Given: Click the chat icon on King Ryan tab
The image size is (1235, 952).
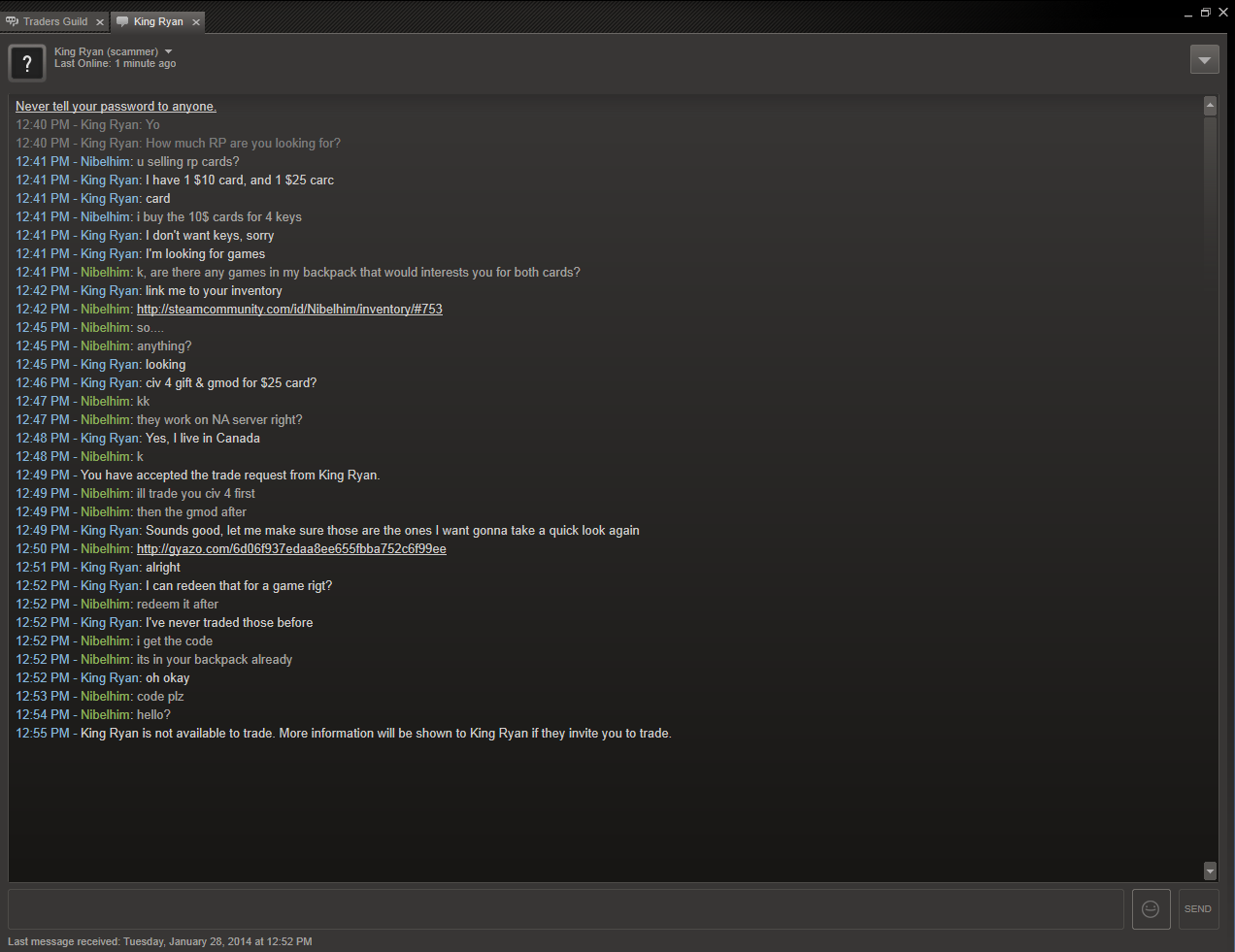Looking at the screenshot, I should pos(122,21).
